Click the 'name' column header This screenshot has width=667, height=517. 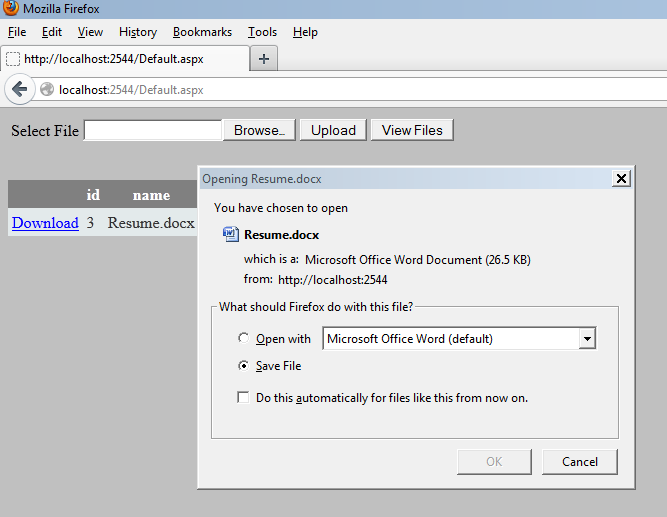coord(151,195)
